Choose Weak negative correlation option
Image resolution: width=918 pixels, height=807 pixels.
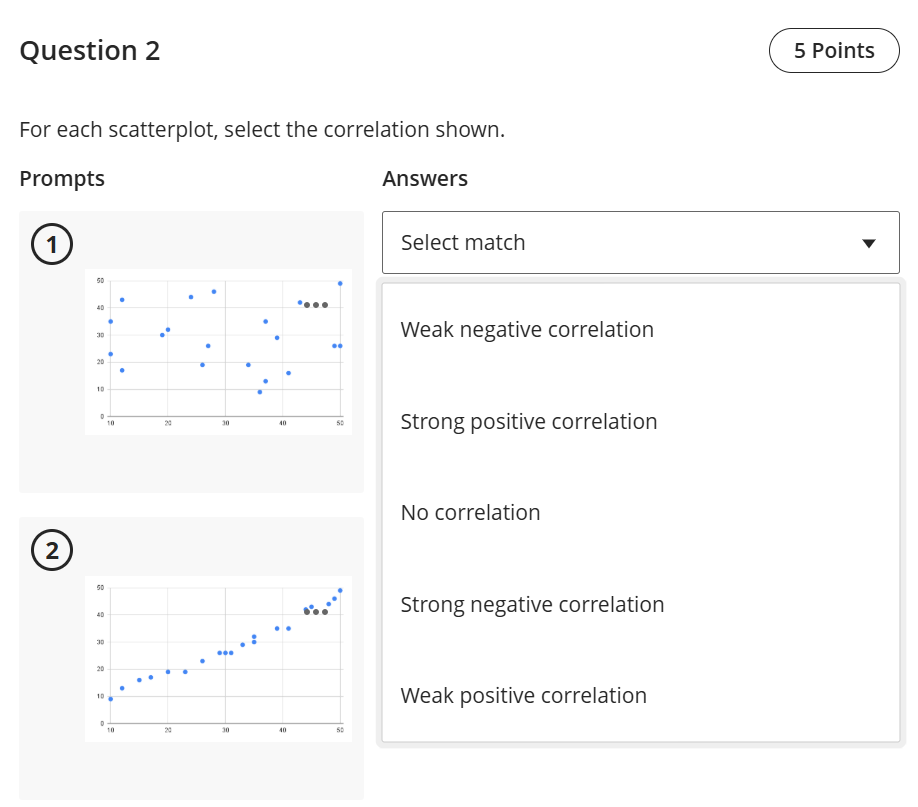[x=527, y=330]
